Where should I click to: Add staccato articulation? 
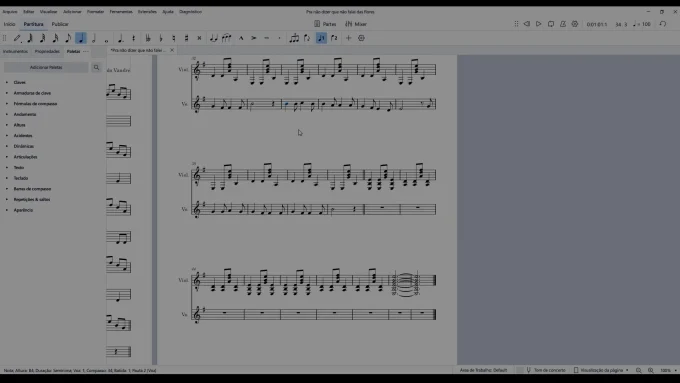point(279,38)
